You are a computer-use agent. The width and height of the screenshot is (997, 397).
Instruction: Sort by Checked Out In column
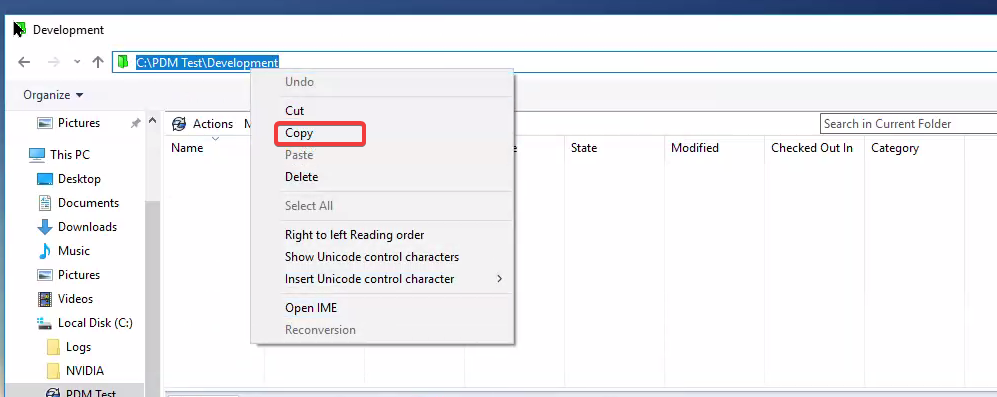click(x=811, y=148)
